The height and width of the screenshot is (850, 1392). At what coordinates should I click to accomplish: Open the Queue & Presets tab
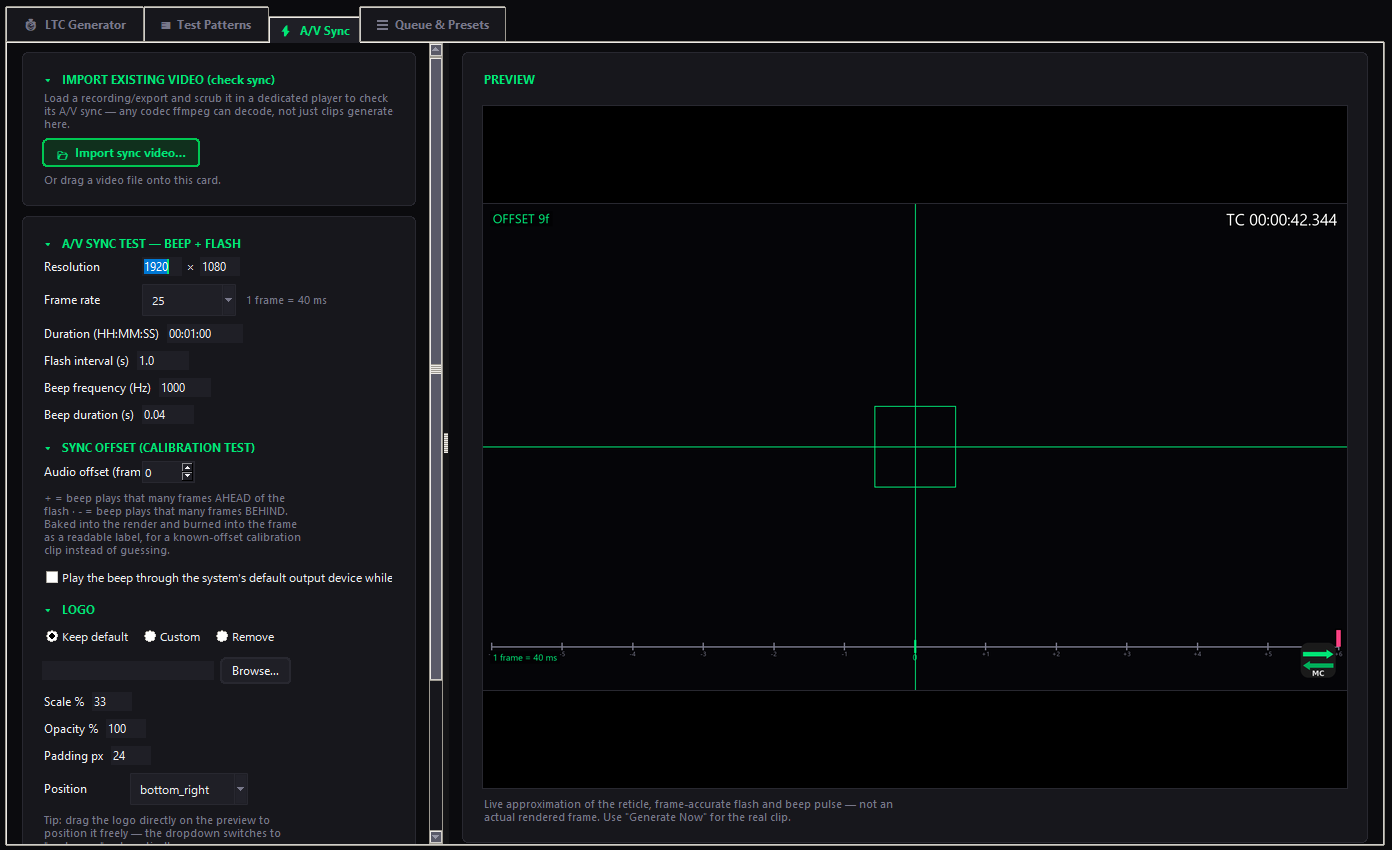432,25
